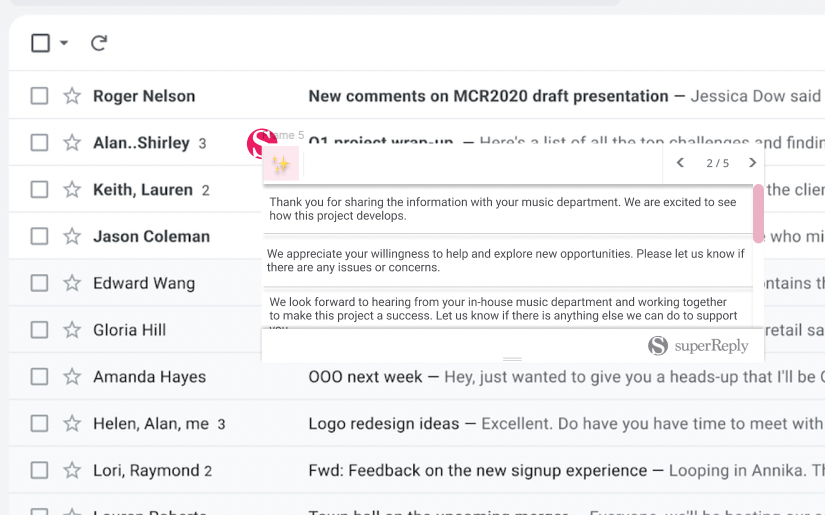Choose the 'We appreciate your willingness' reply
Screen dimensions: 825x515
pyautogui.click(x=505, y=261)
